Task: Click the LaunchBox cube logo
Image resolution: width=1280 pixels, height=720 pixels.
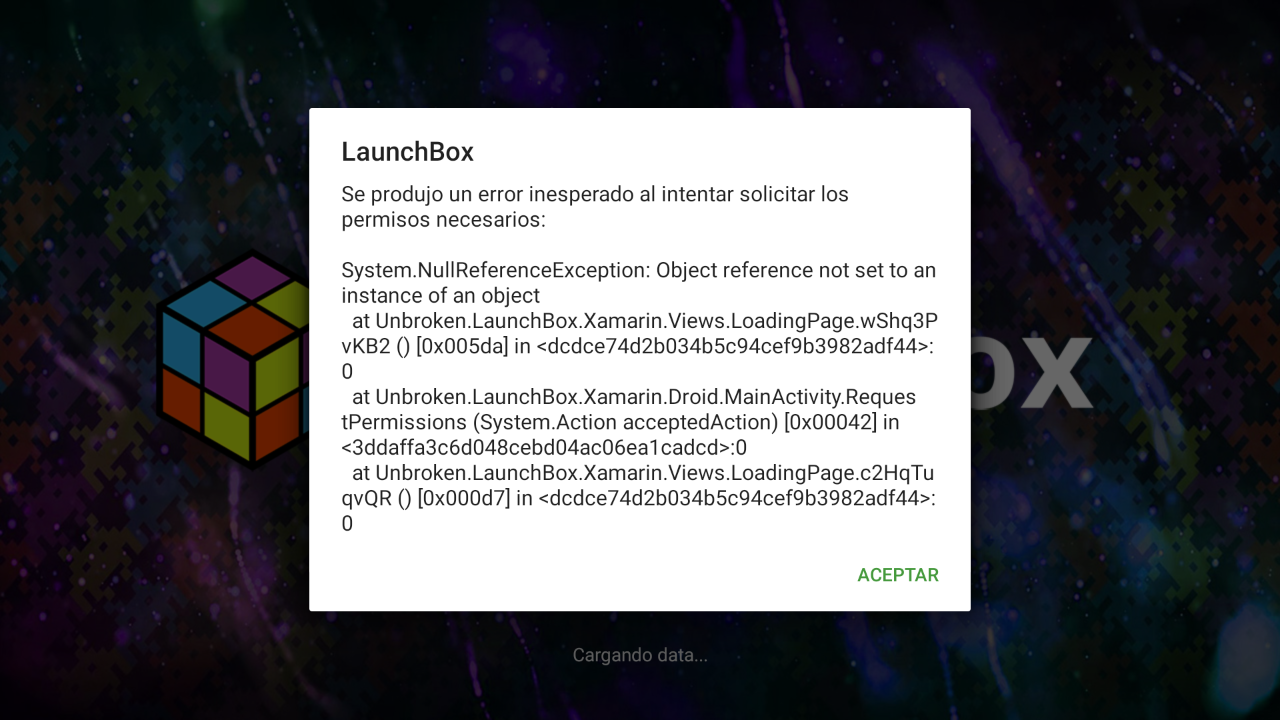Action: [x=233, y=359]
